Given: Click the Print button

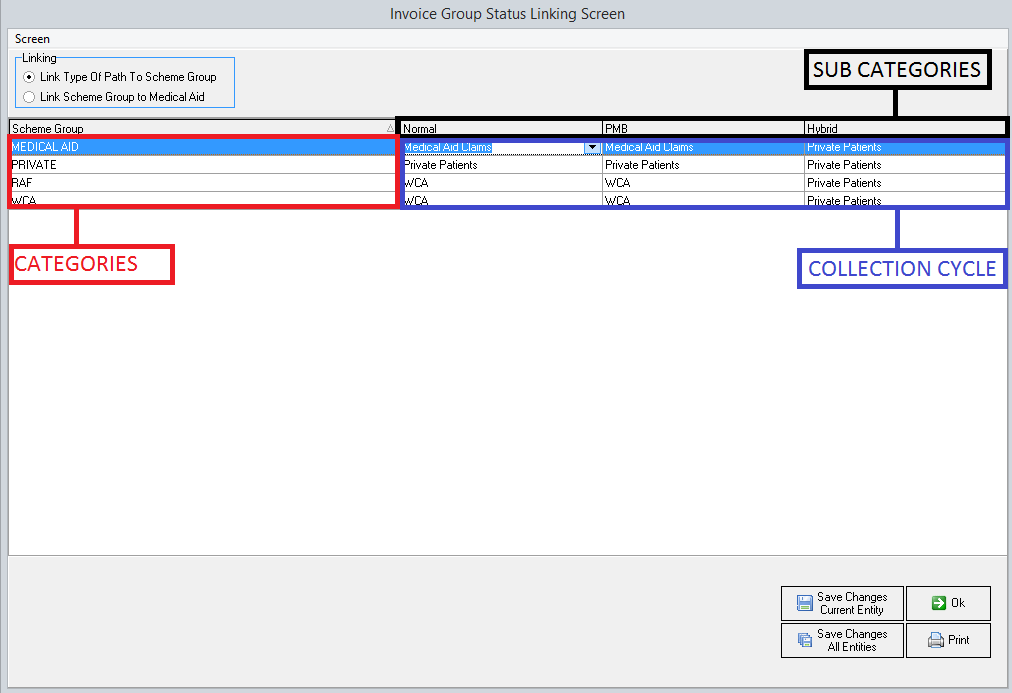Looking at the screenshot, I should 948,640.
